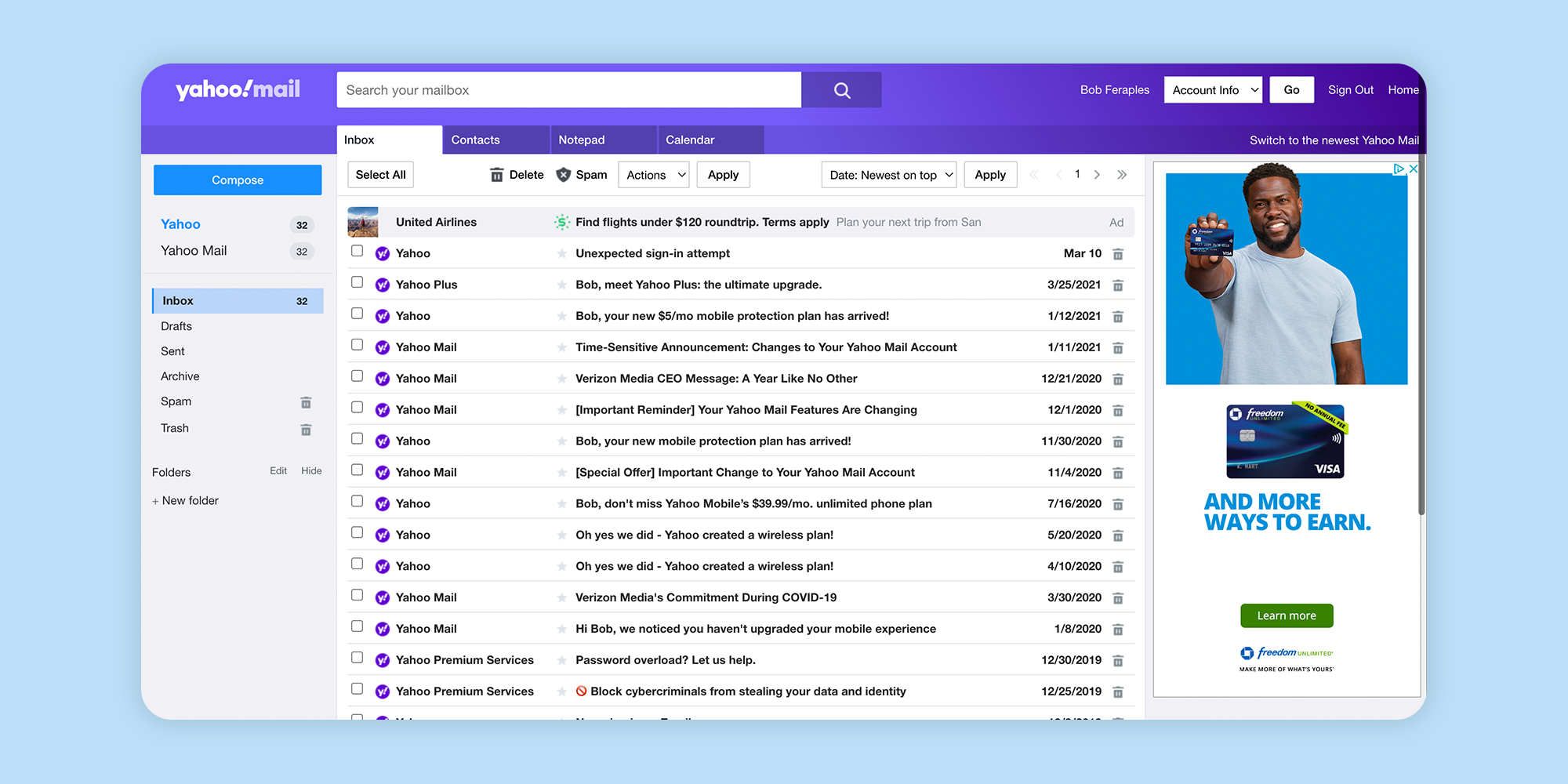Trash the Time-Sensitive Announcement email
The height and width of the screenshot is (784, 1568).
(1118, 348)
